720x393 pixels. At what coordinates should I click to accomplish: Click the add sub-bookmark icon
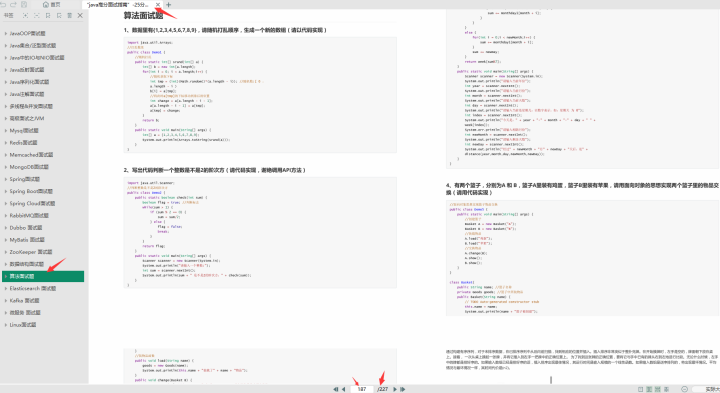[59, 16]
